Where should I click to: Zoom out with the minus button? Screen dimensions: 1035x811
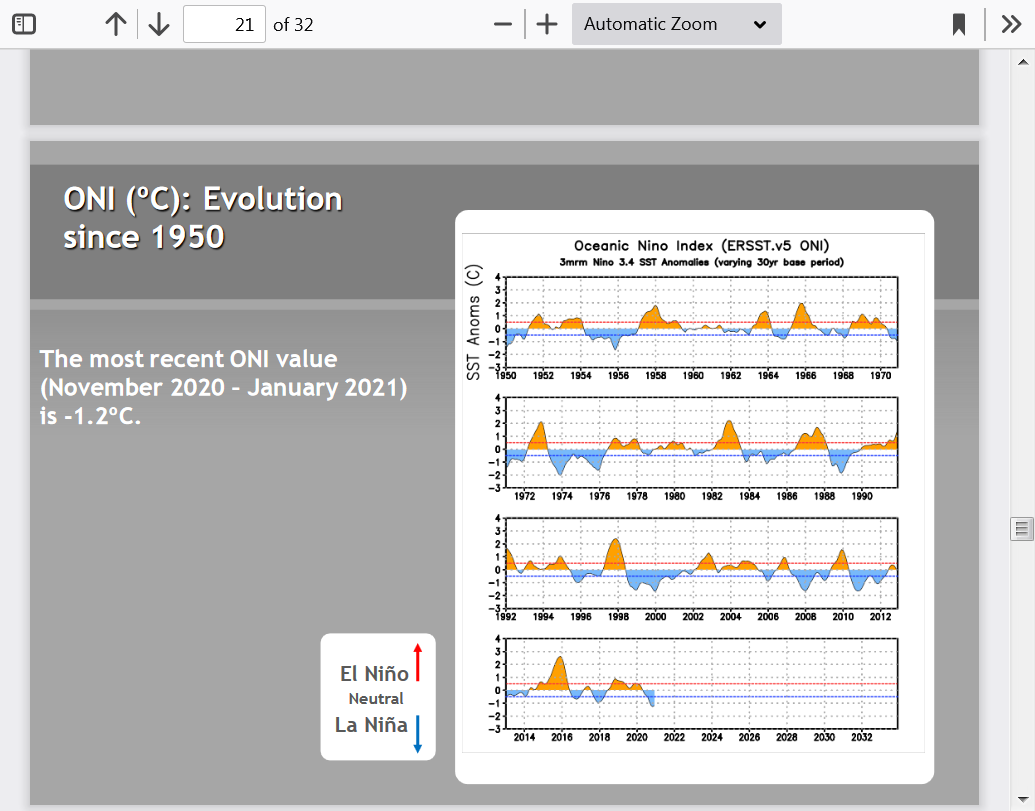503,24
